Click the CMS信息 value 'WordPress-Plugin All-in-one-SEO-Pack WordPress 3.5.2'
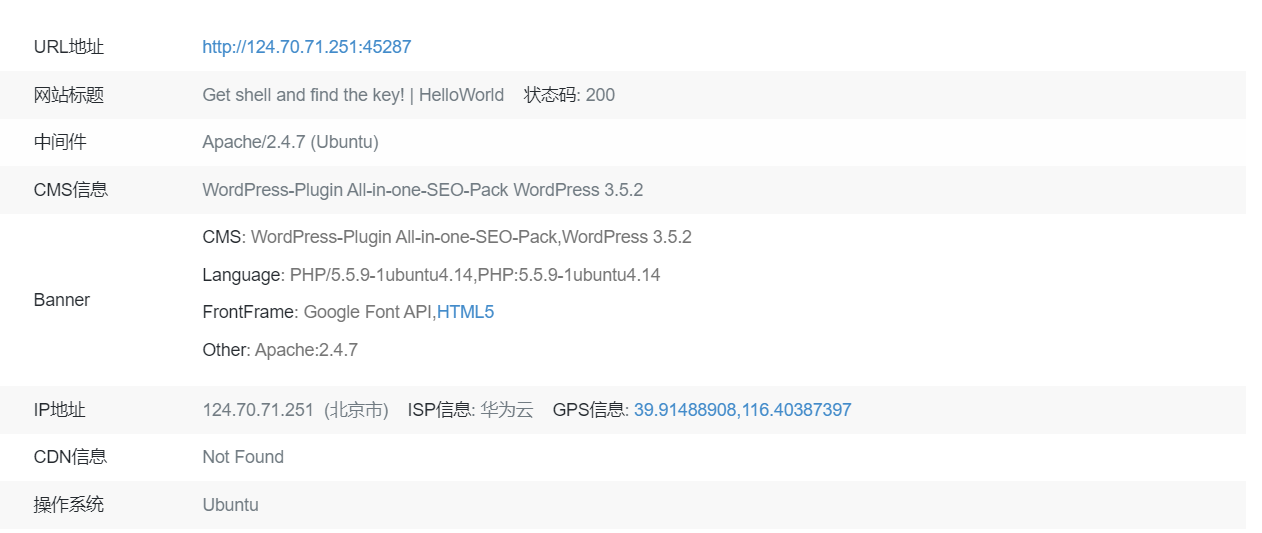The image size is (1262, 533). coord(422,190)
